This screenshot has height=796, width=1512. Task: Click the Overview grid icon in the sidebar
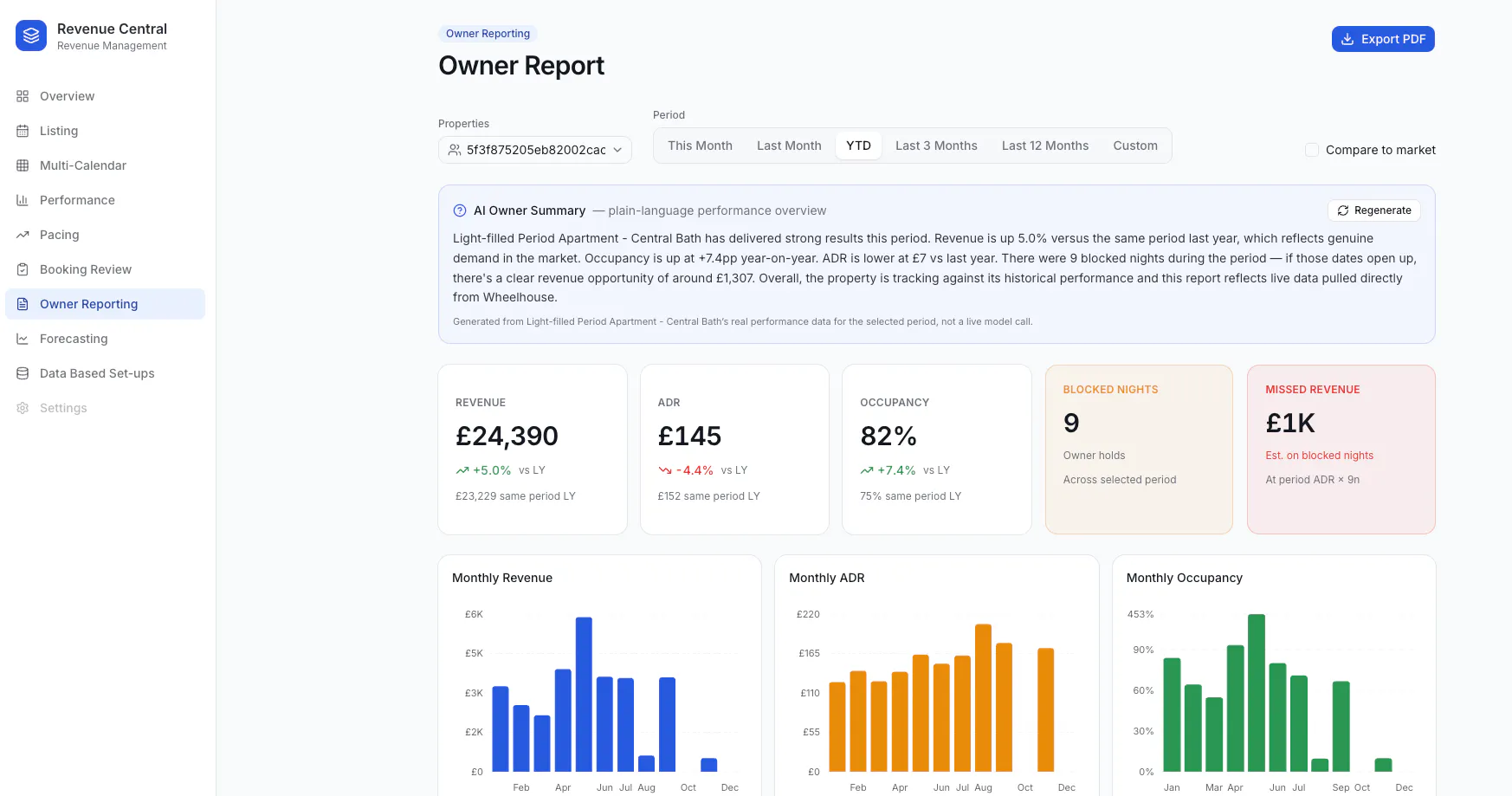pos(23,96)
